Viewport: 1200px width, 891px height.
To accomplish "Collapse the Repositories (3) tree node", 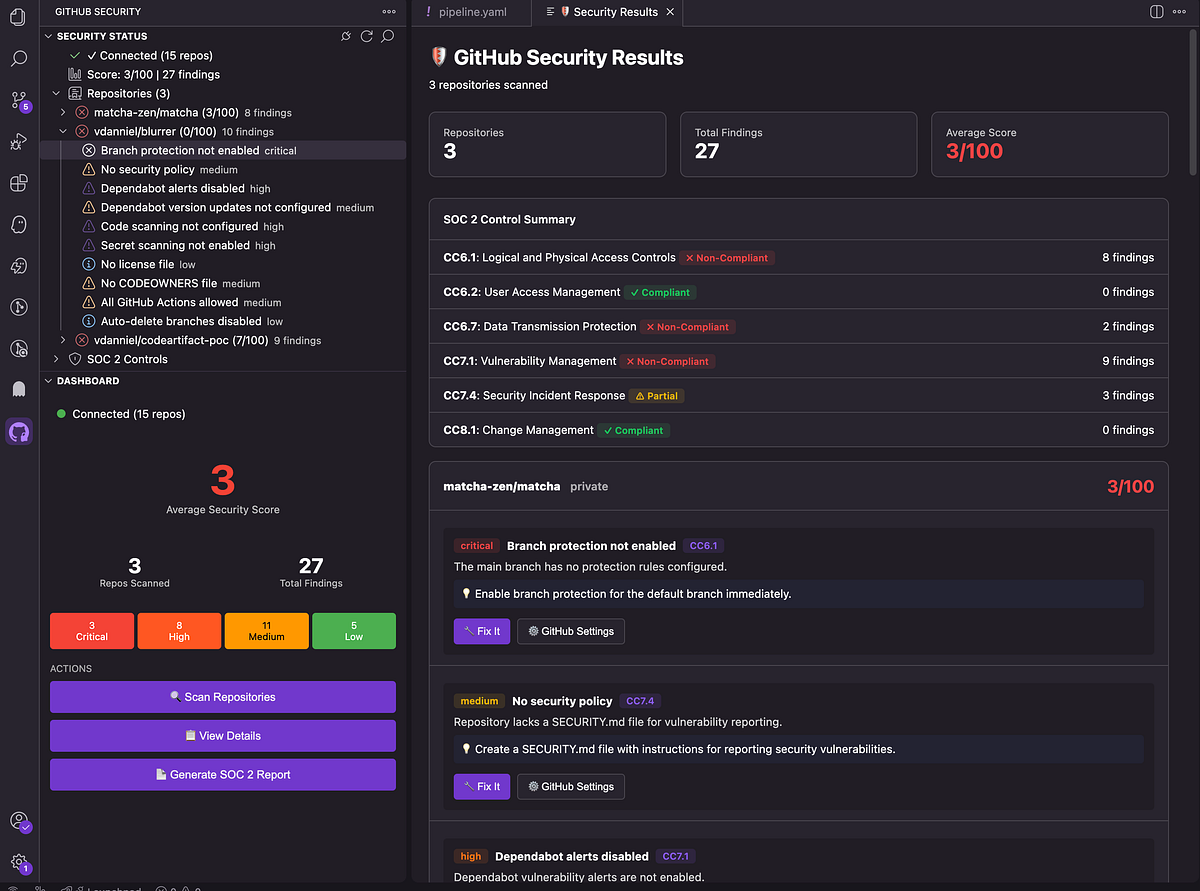I will point(56,93).
